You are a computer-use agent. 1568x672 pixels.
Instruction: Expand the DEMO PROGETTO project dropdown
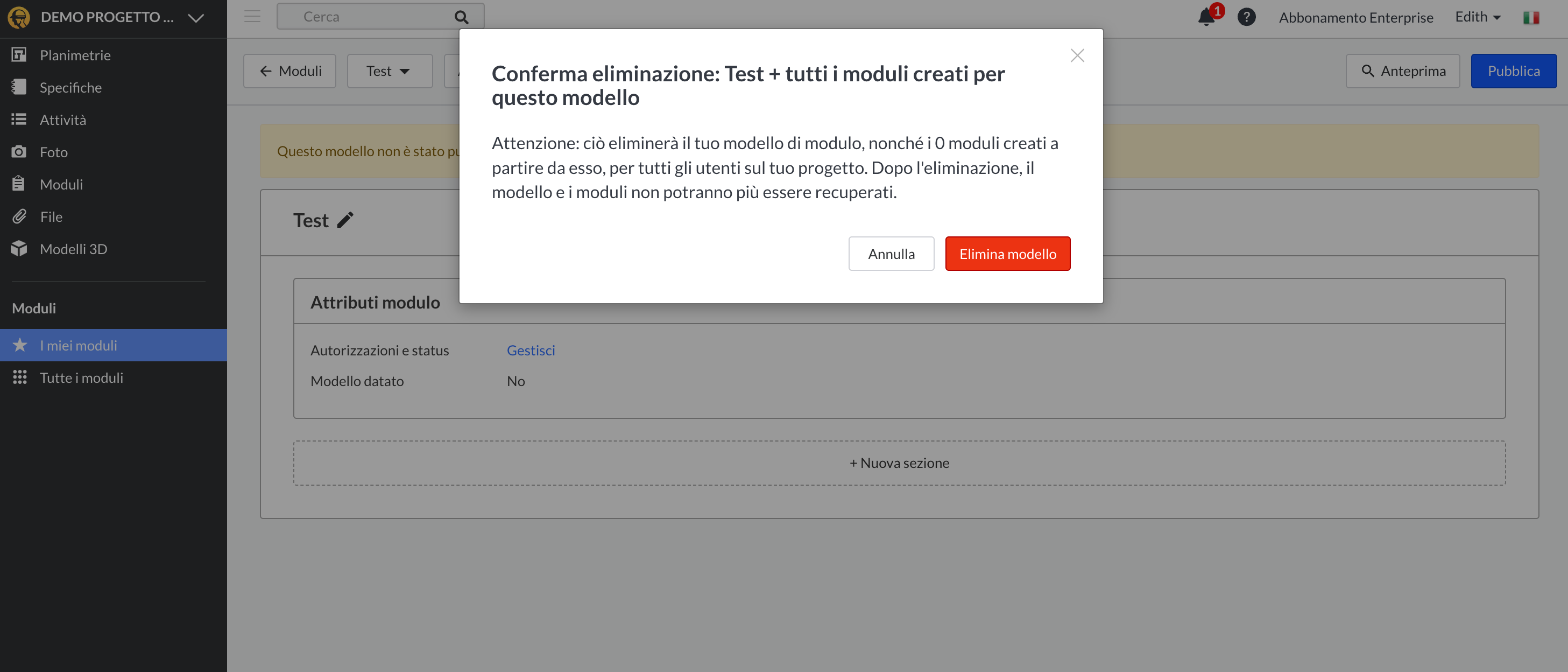pyautogui.click(x=195, y=18)
